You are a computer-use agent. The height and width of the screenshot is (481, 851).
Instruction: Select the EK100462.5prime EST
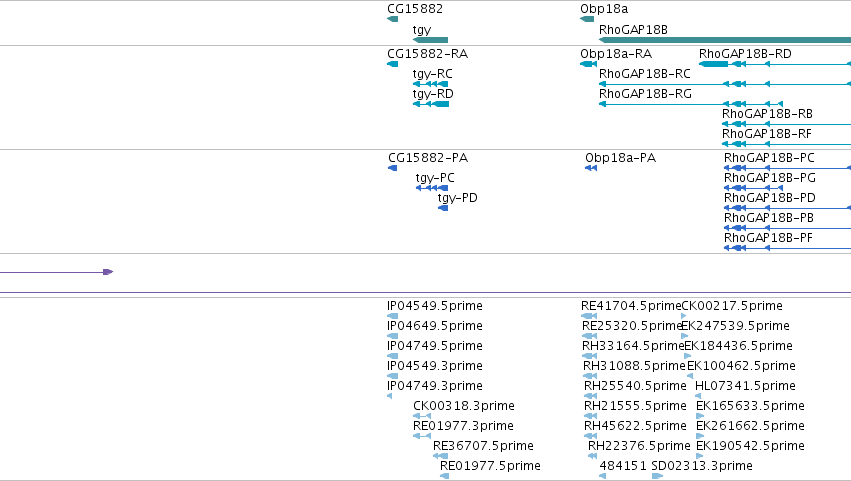tap(690, 376)
